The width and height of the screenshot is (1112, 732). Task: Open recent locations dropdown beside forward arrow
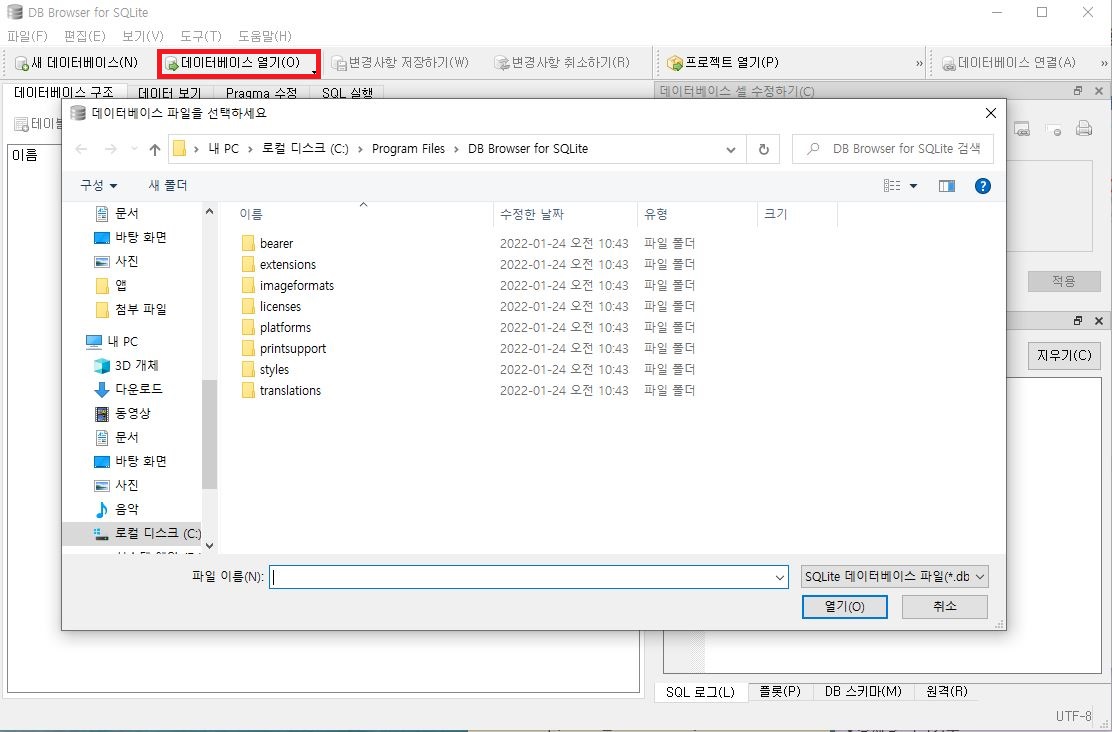134,149
